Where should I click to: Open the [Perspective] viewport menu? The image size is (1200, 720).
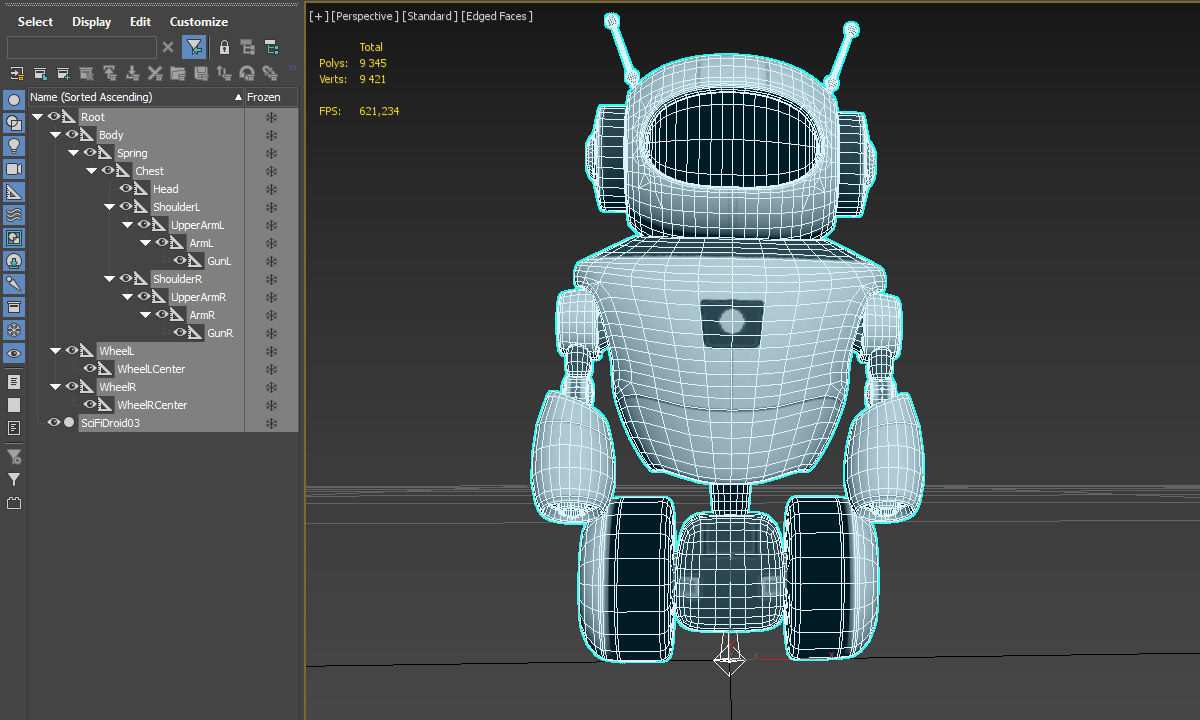click(x=365, y=16)
